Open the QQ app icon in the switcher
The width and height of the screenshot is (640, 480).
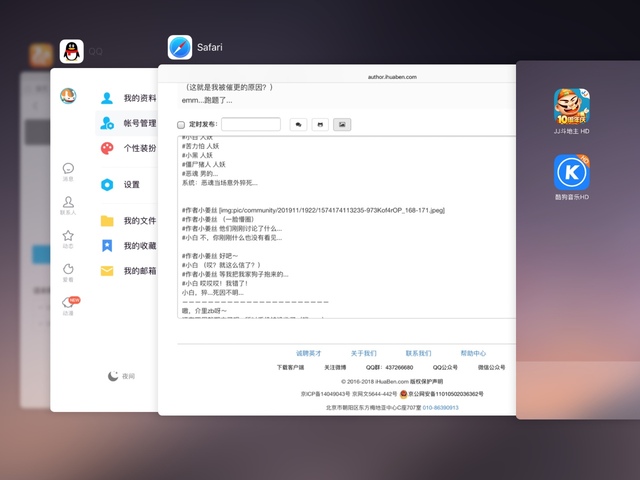click(x=72, y=51)
